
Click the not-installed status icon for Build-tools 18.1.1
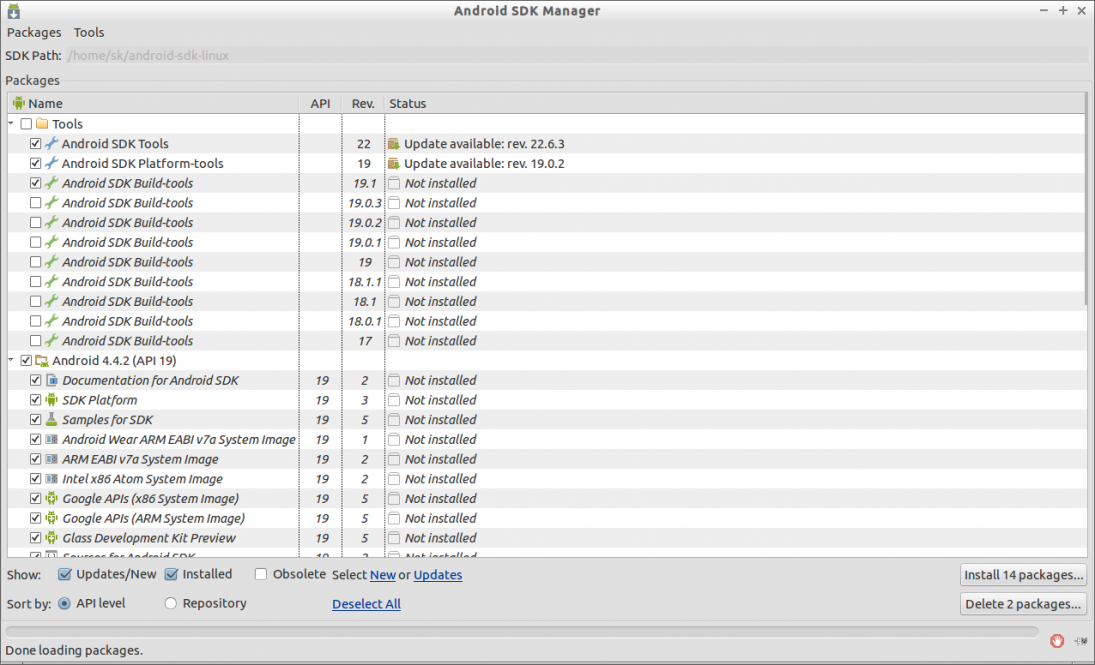tap(395, 282)
